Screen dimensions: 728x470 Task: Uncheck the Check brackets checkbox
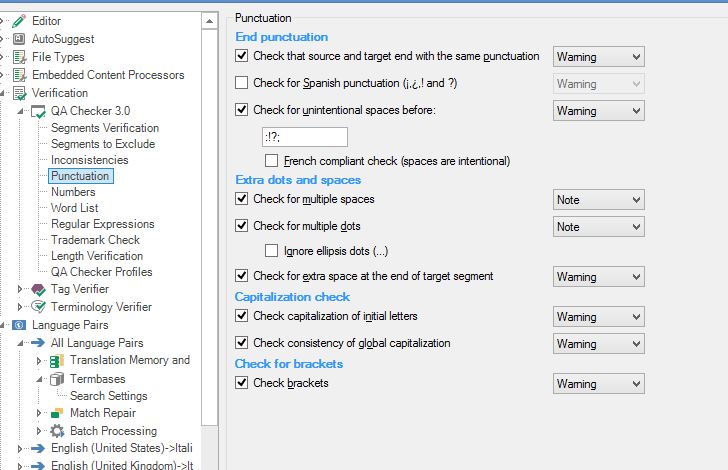pos(241,383)
